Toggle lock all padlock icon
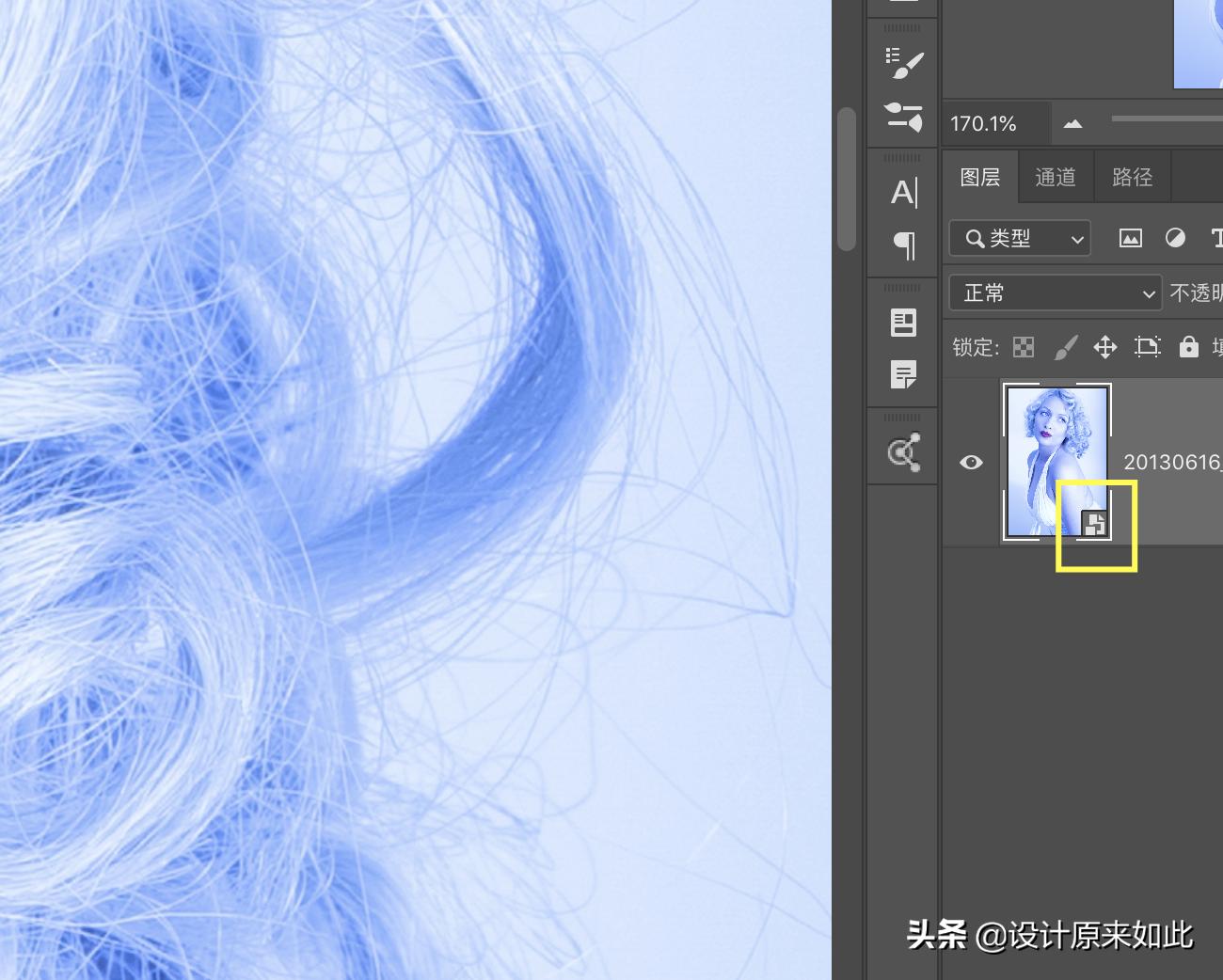Viewport: 1223px width, 980px height. coord(1189,347)
